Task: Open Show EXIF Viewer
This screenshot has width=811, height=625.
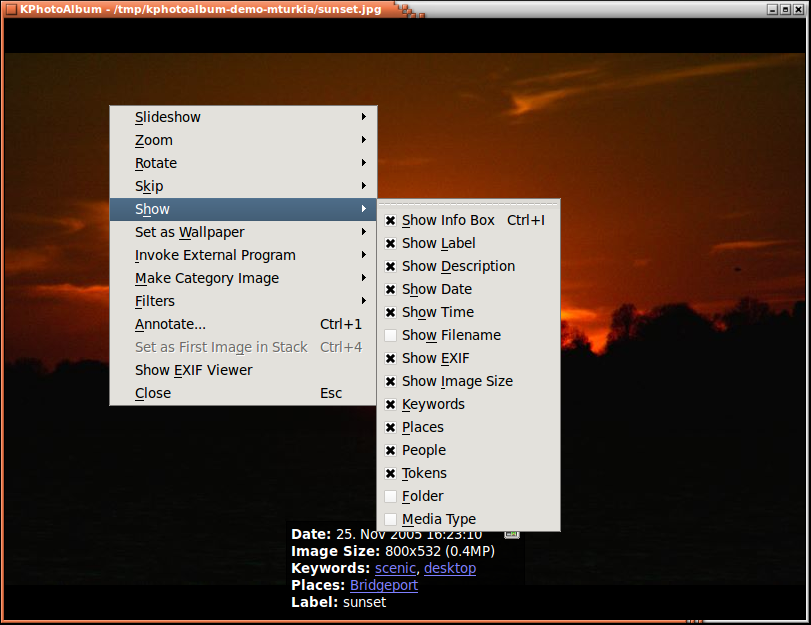Action: [x=243, y=370]
